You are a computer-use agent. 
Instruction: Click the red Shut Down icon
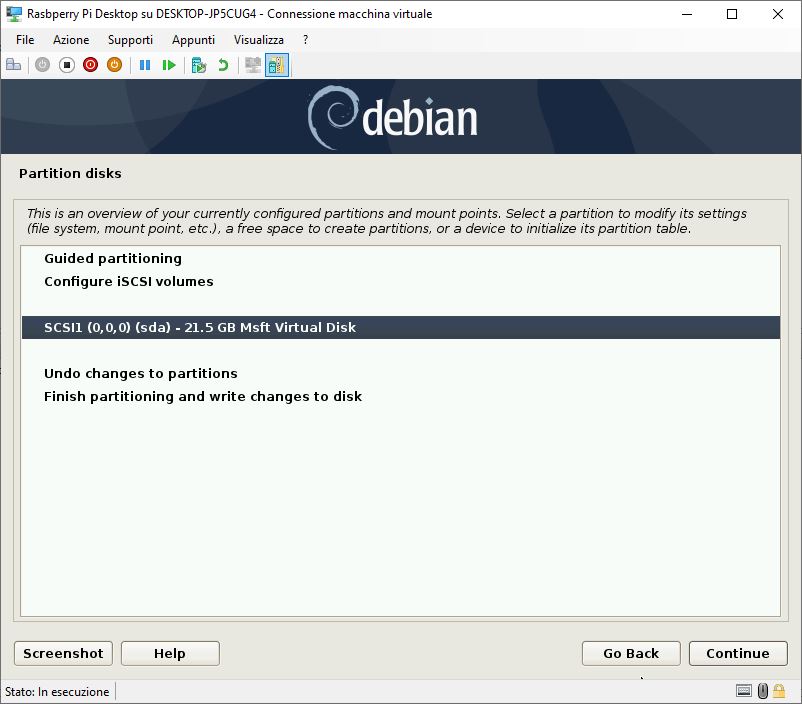pyautogui.click(x=91, y=65)
